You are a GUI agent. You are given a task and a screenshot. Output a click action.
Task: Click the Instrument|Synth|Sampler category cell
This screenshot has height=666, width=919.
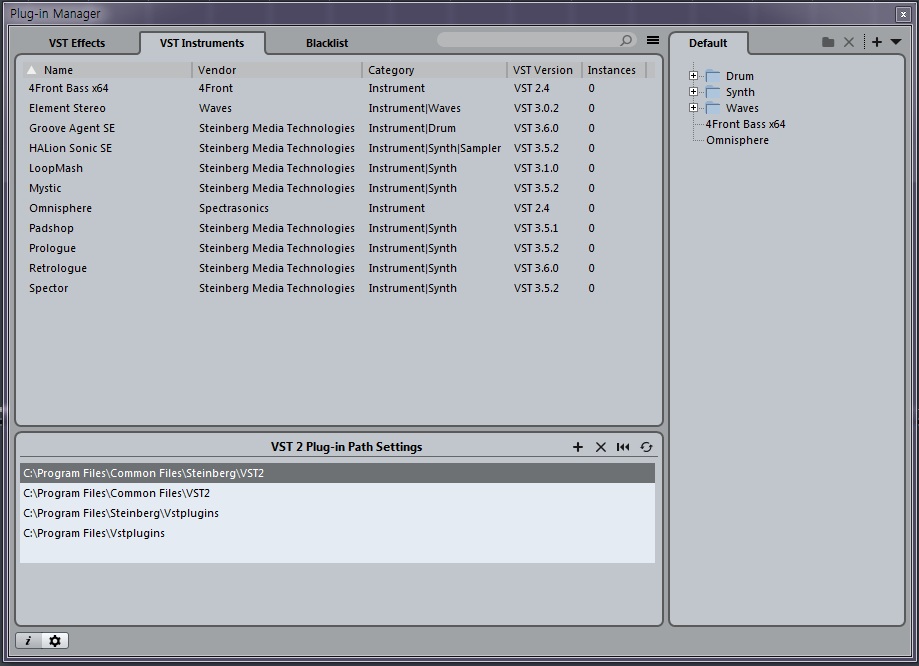pos(435,148)
